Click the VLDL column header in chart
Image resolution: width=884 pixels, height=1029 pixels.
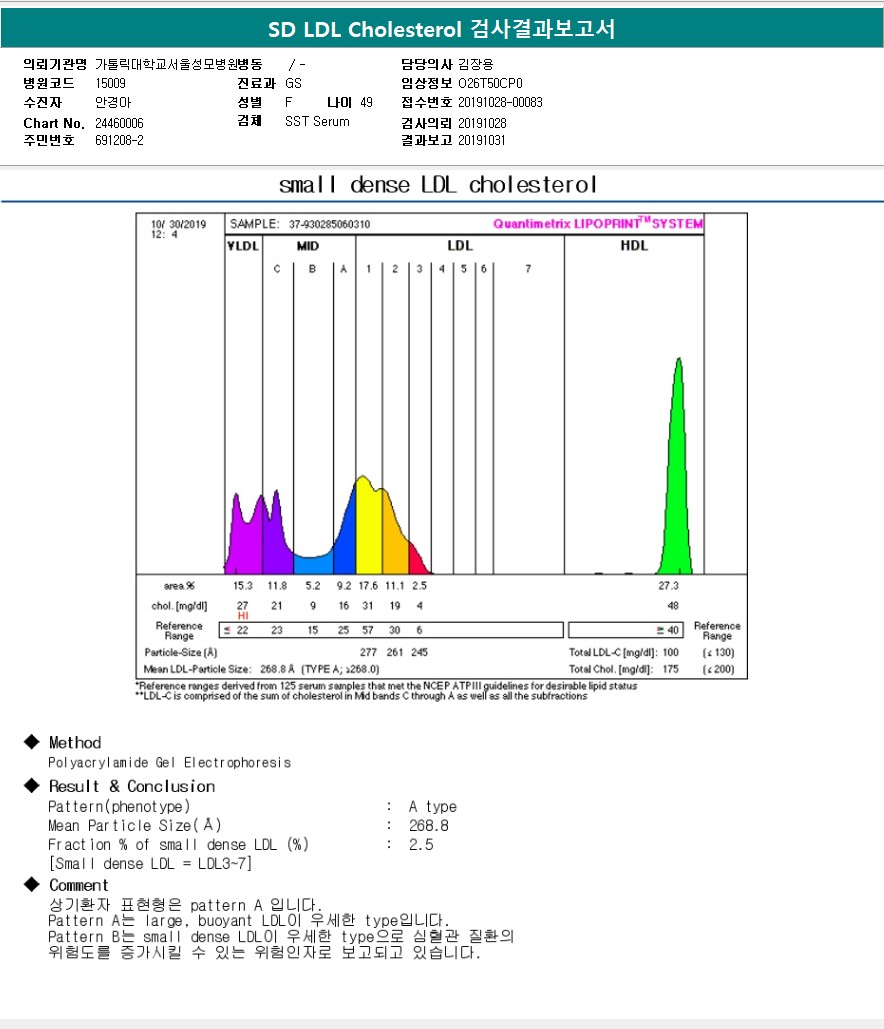(x=242, y=245)
